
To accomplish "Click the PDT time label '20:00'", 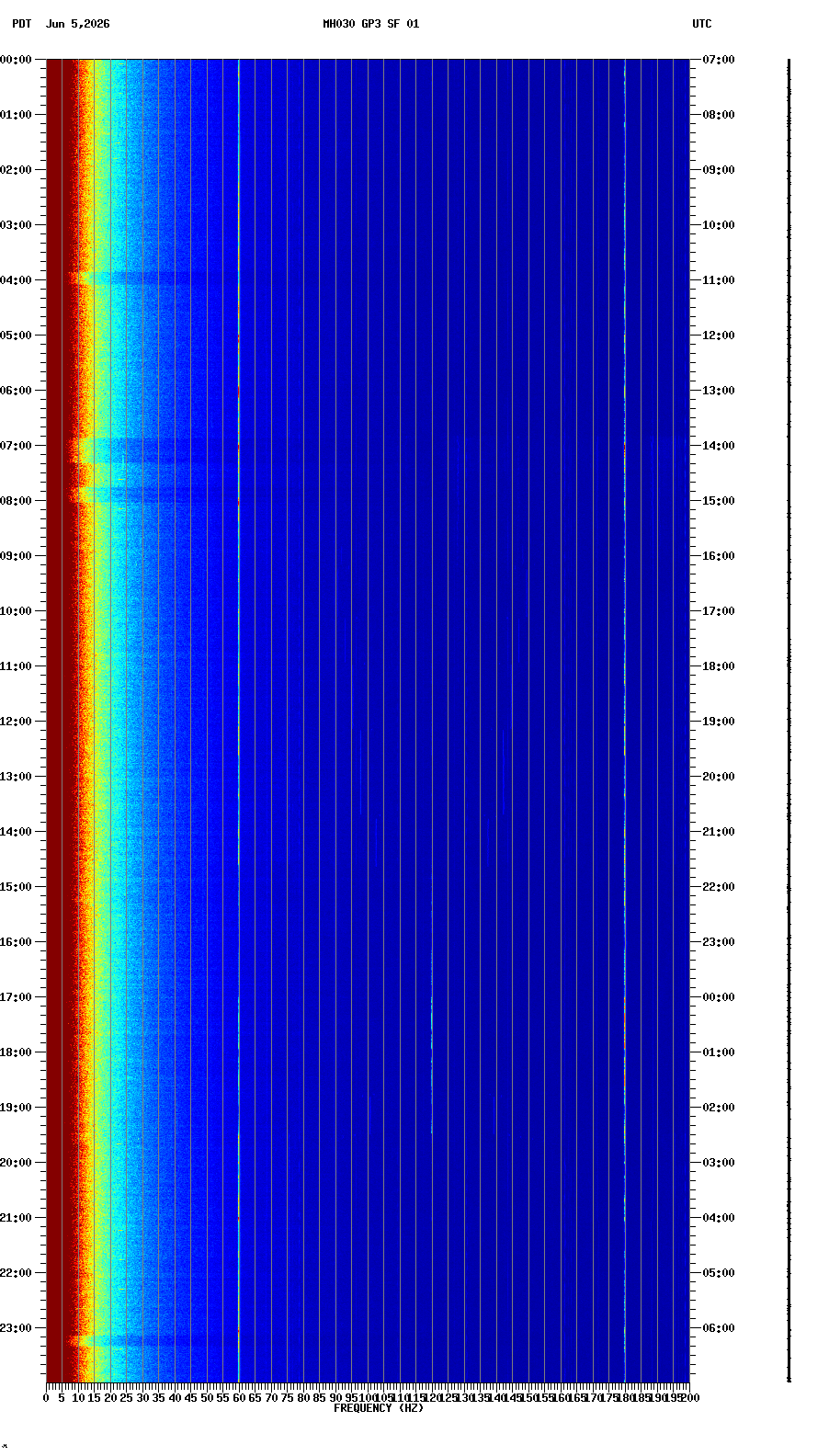I will click(16, 1163).
